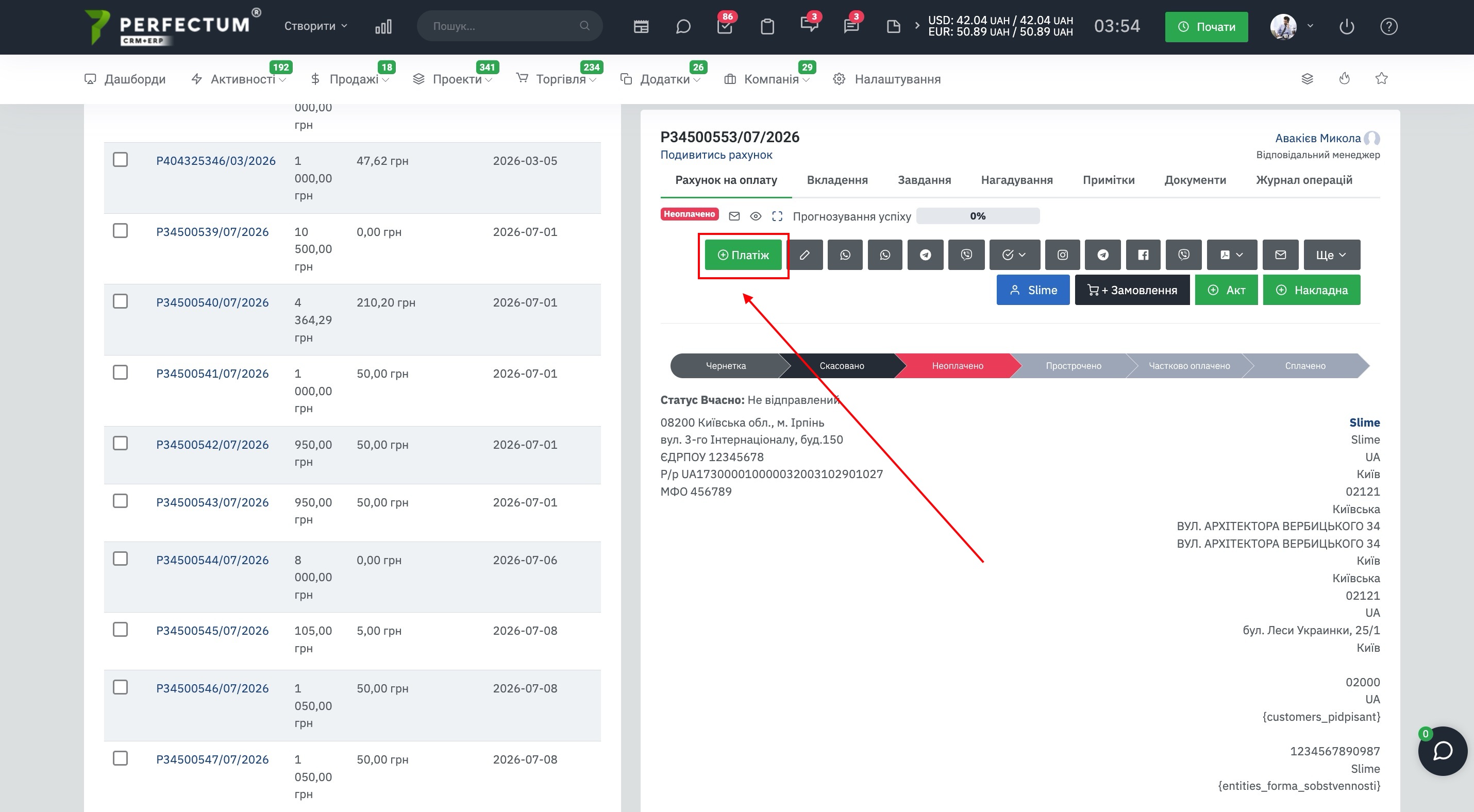The width and height of the screenshot is (1474, 812).
Task: Follow the Подивитись рахунок link
Action: pyautogui.click(x=716, y=155)
